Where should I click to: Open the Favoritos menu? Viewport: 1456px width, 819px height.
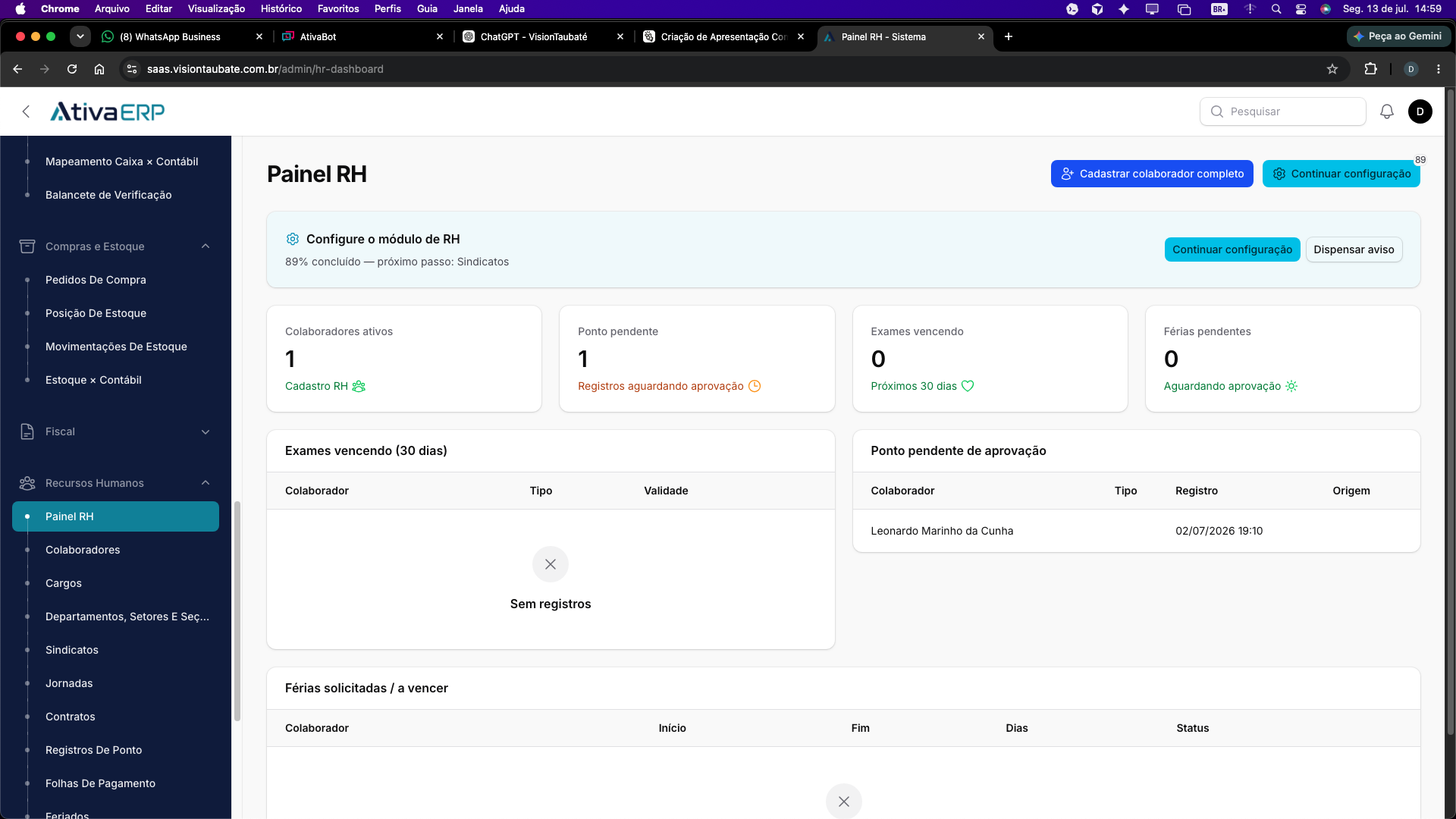(338, 9)
